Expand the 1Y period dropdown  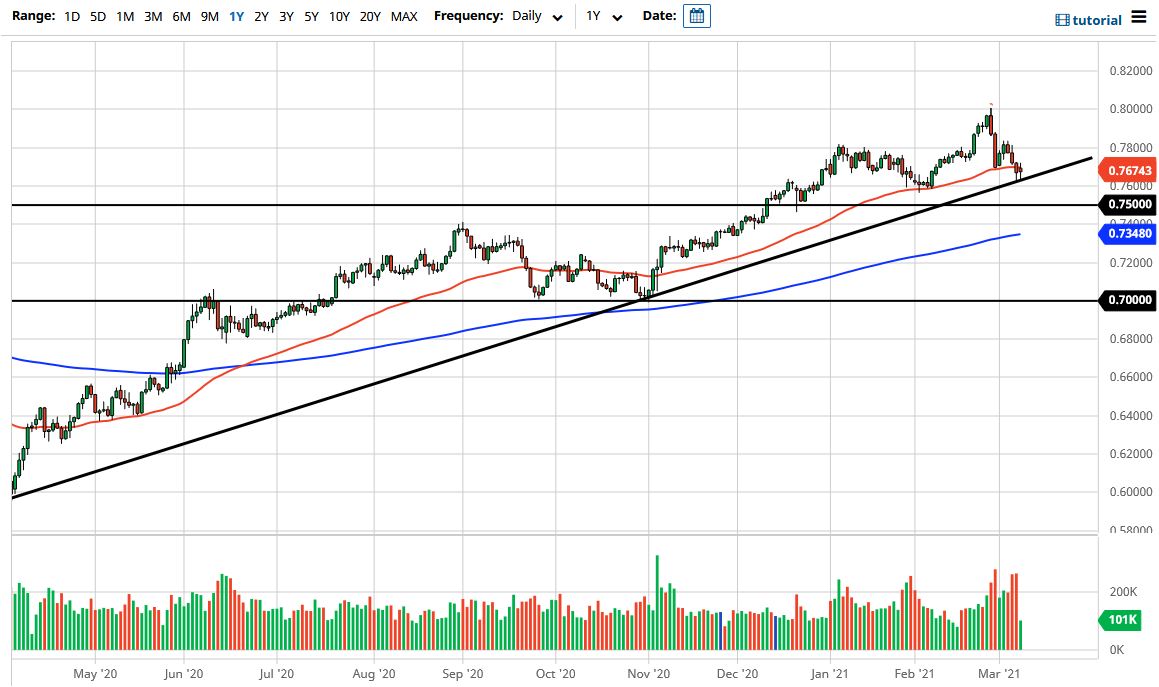600,17
